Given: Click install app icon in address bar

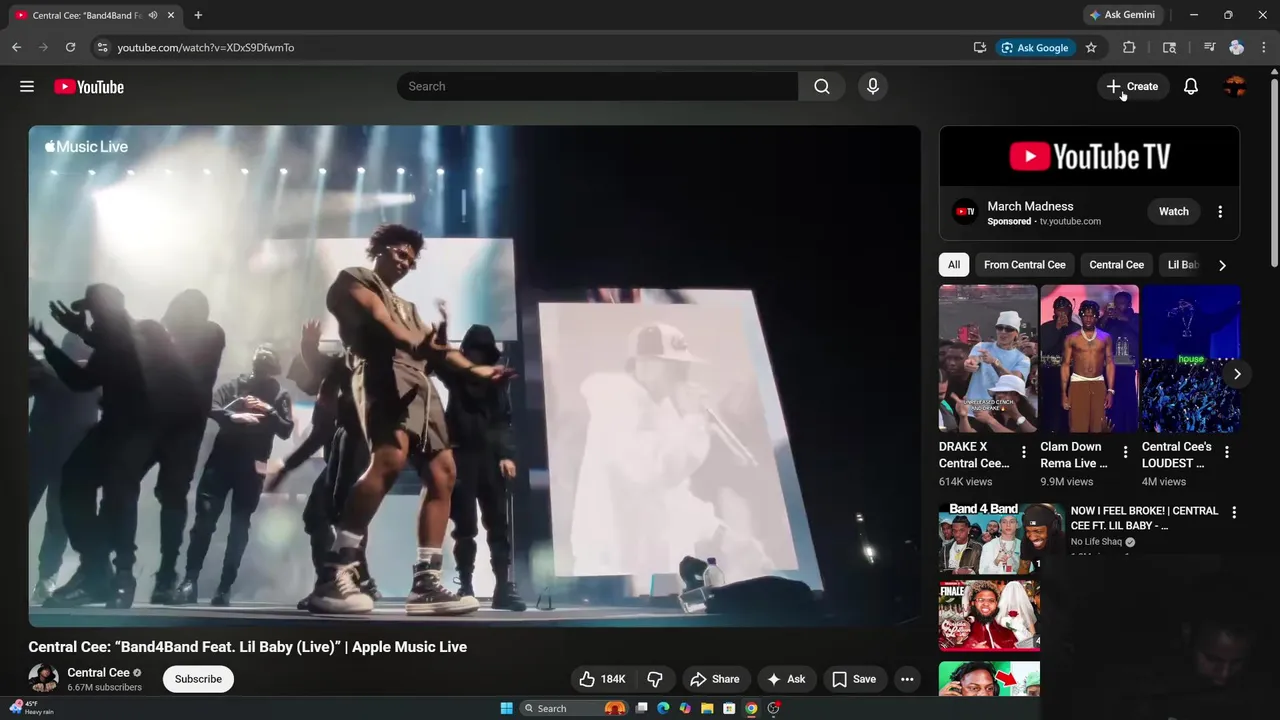Looking at the screenshot, I should (x=980, y=47).
